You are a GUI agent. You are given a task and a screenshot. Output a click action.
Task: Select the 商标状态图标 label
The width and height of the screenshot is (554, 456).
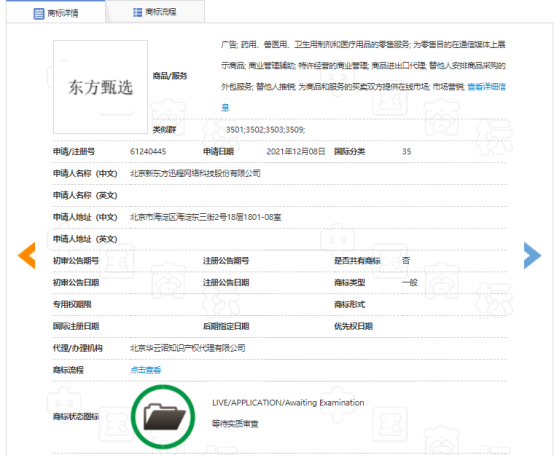[76, 417]
